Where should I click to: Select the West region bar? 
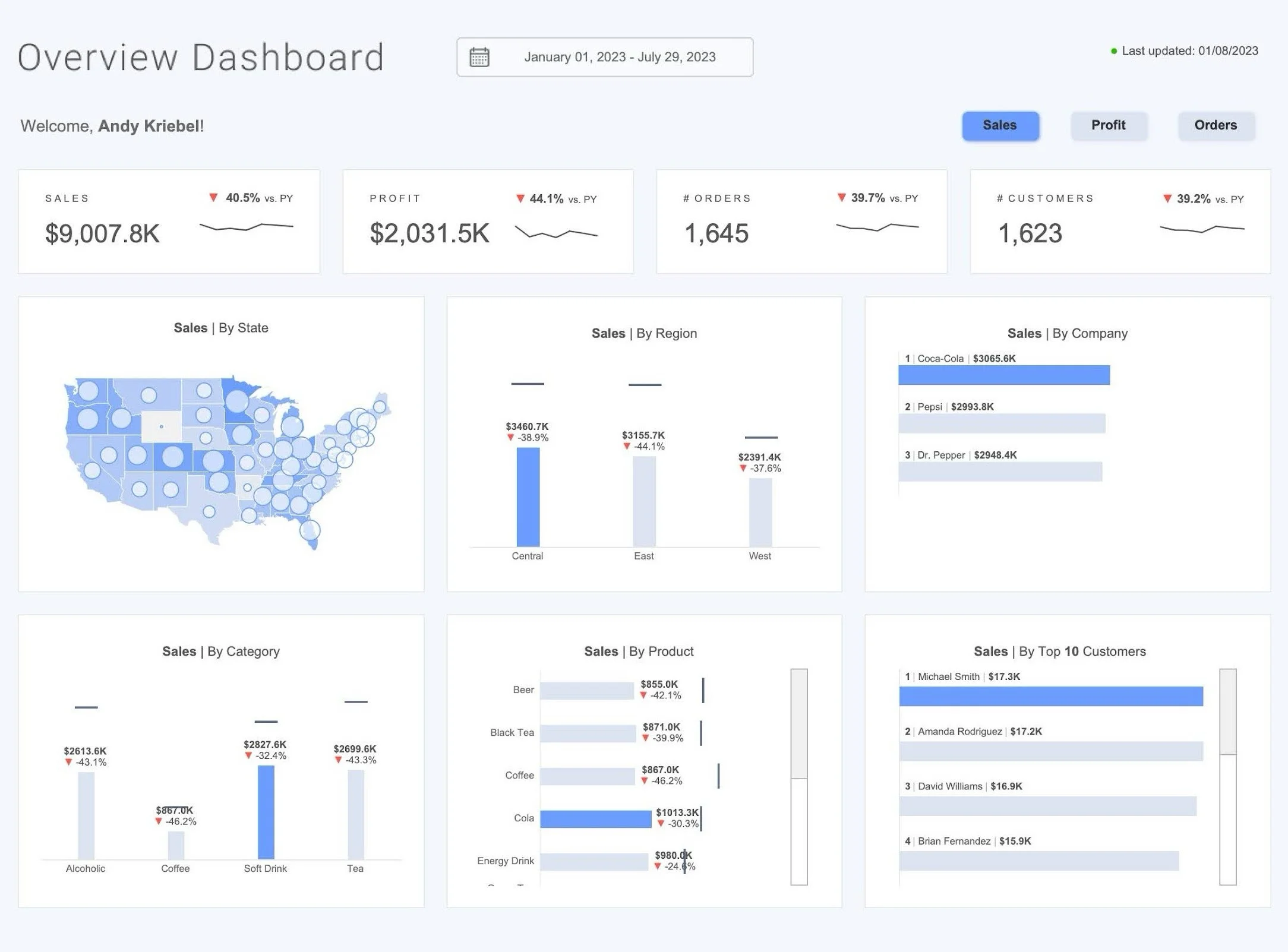tap(760, 512)
